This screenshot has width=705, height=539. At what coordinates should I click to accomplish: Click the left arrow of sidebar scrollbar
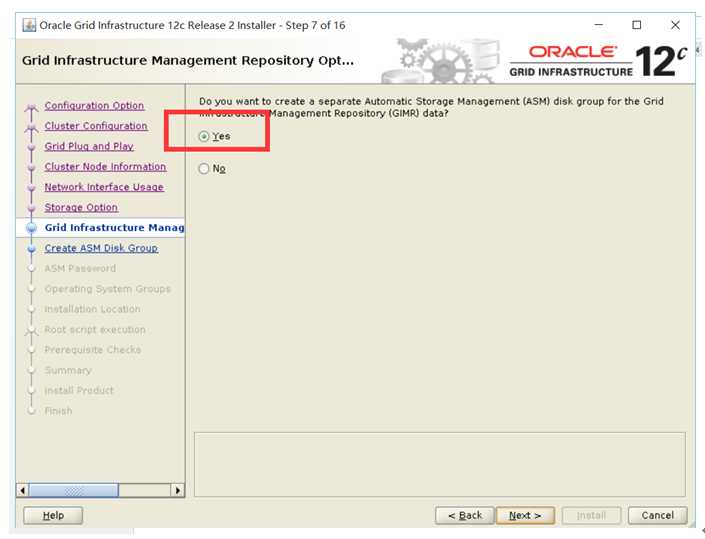coord(22,490)
